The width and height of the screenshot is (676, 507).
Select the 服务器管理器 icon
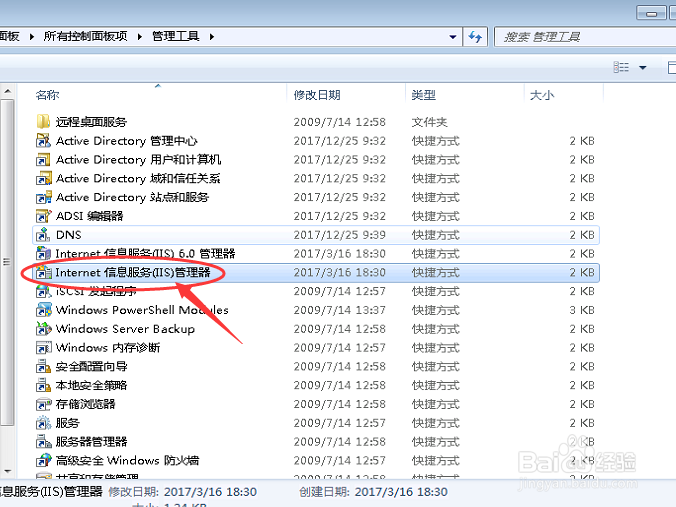pos(43,441)
